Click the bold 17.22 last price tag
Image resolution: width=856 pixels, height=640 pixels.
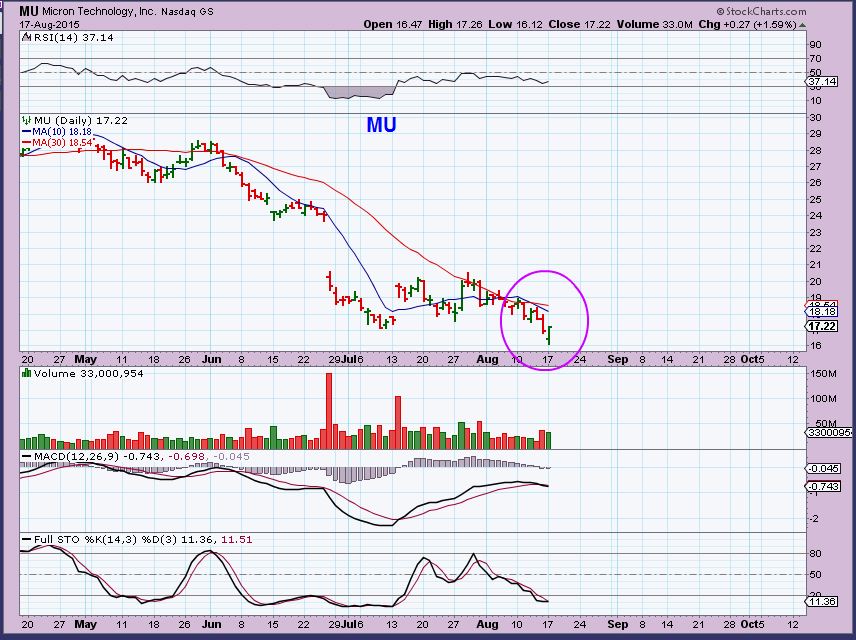coord(822,327)
